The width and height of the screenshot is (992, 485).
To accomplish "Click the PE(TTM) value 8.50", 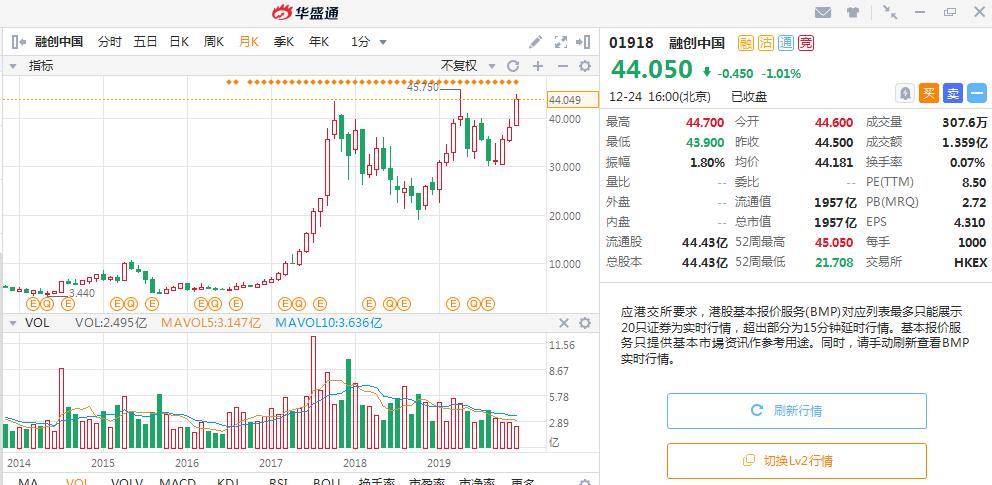I will click(x=974, y=182).
